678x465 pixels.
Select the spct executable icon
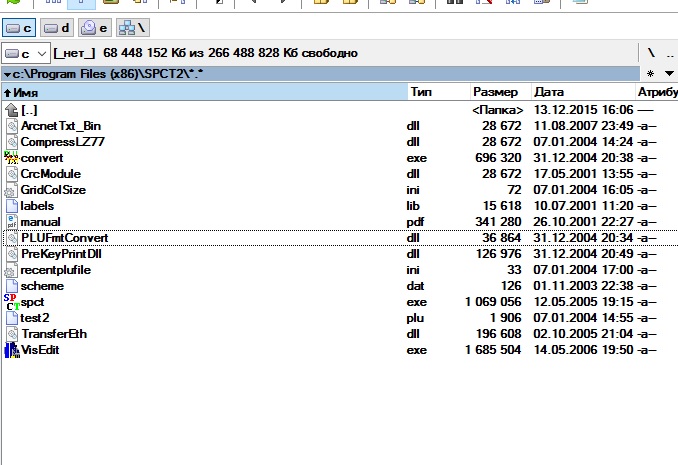click(11, 301)
